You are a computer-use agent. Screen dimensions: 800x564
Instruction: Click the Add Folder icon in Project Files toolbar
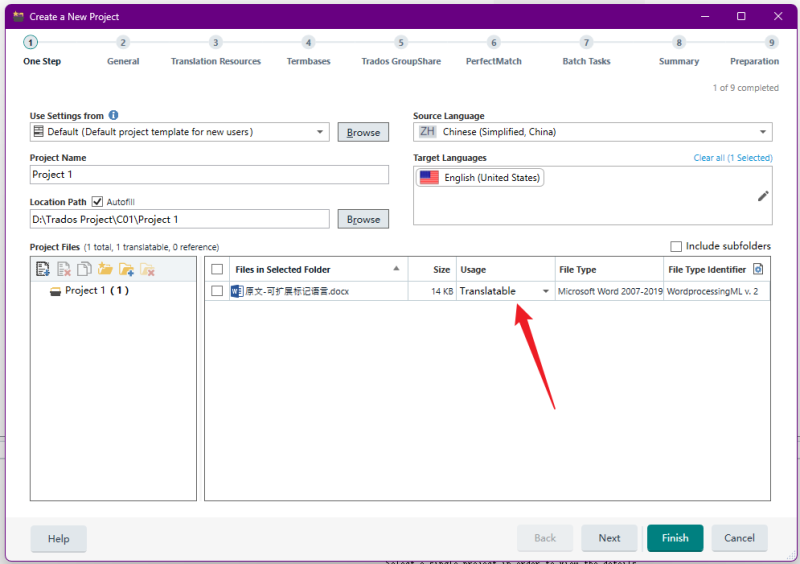(x=105, y=269)
